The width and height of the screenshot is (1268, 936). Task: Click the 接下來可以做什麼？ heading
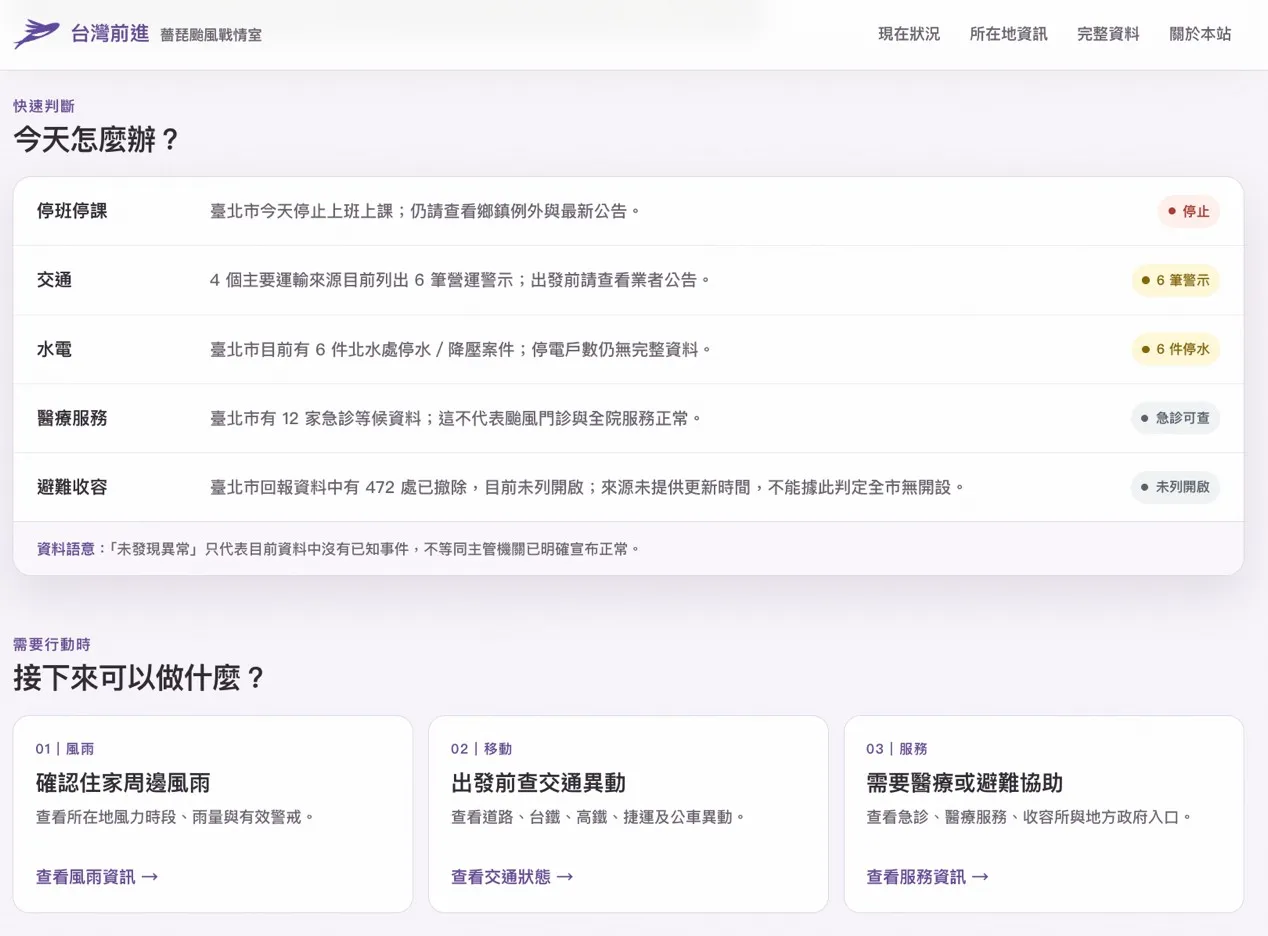pos(141,678)
